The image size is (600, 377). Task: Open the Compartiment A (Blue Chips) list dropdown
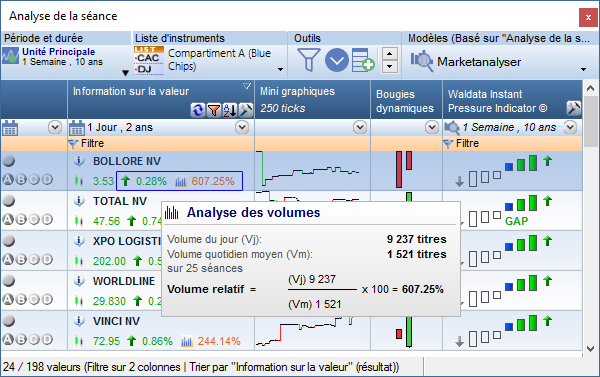tap(280, 70)
